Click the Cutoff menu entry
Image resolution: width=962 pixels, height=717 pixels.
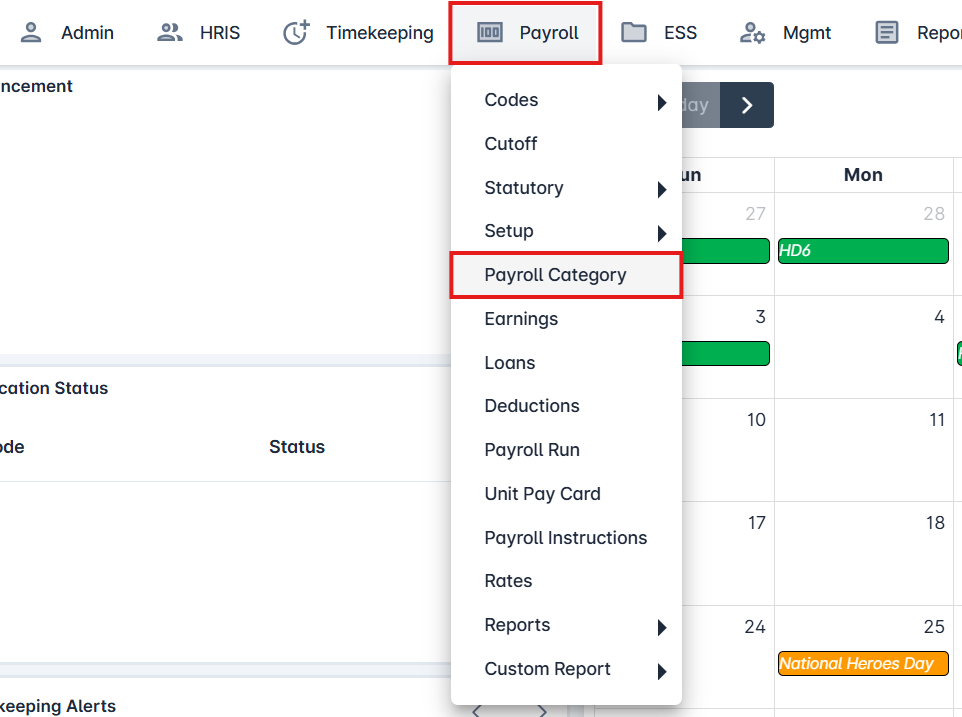pyautogui.click(x=511, y=144)
